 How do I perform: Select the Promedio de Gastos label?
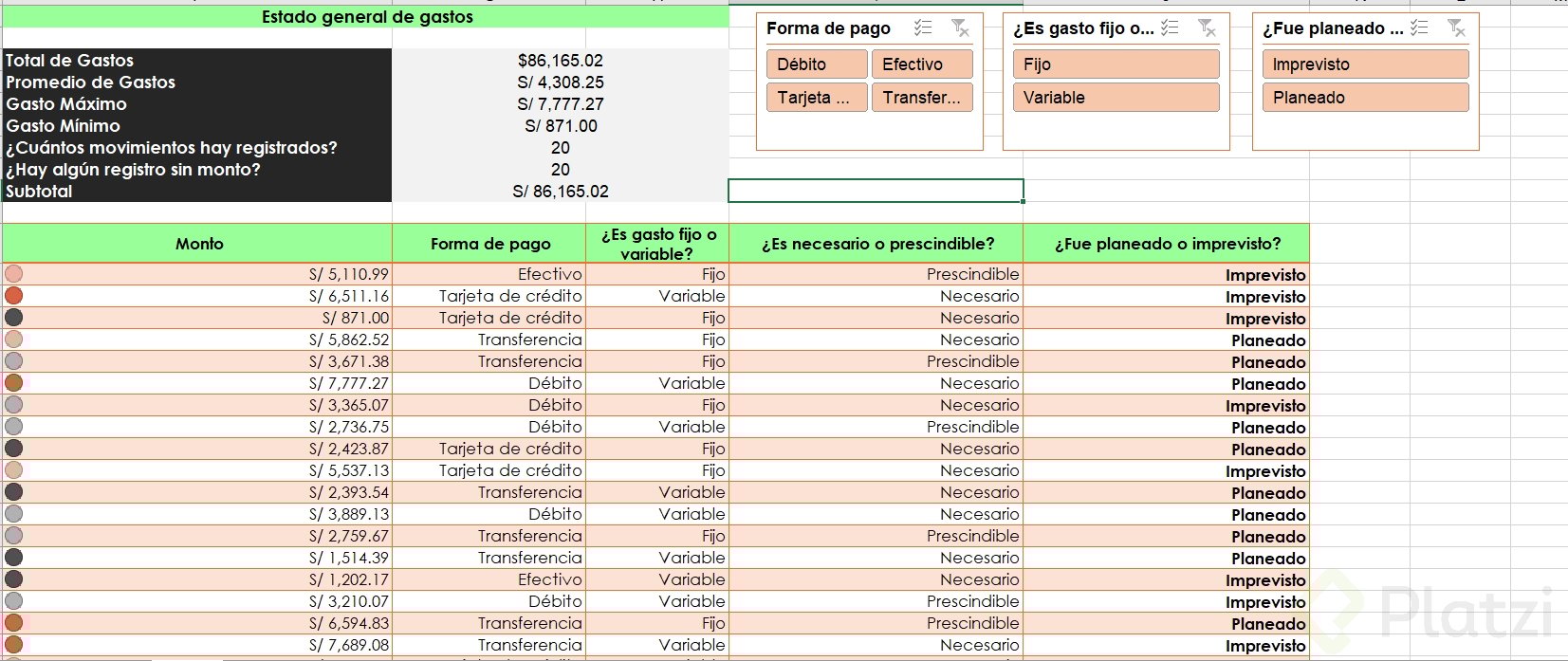197,83
